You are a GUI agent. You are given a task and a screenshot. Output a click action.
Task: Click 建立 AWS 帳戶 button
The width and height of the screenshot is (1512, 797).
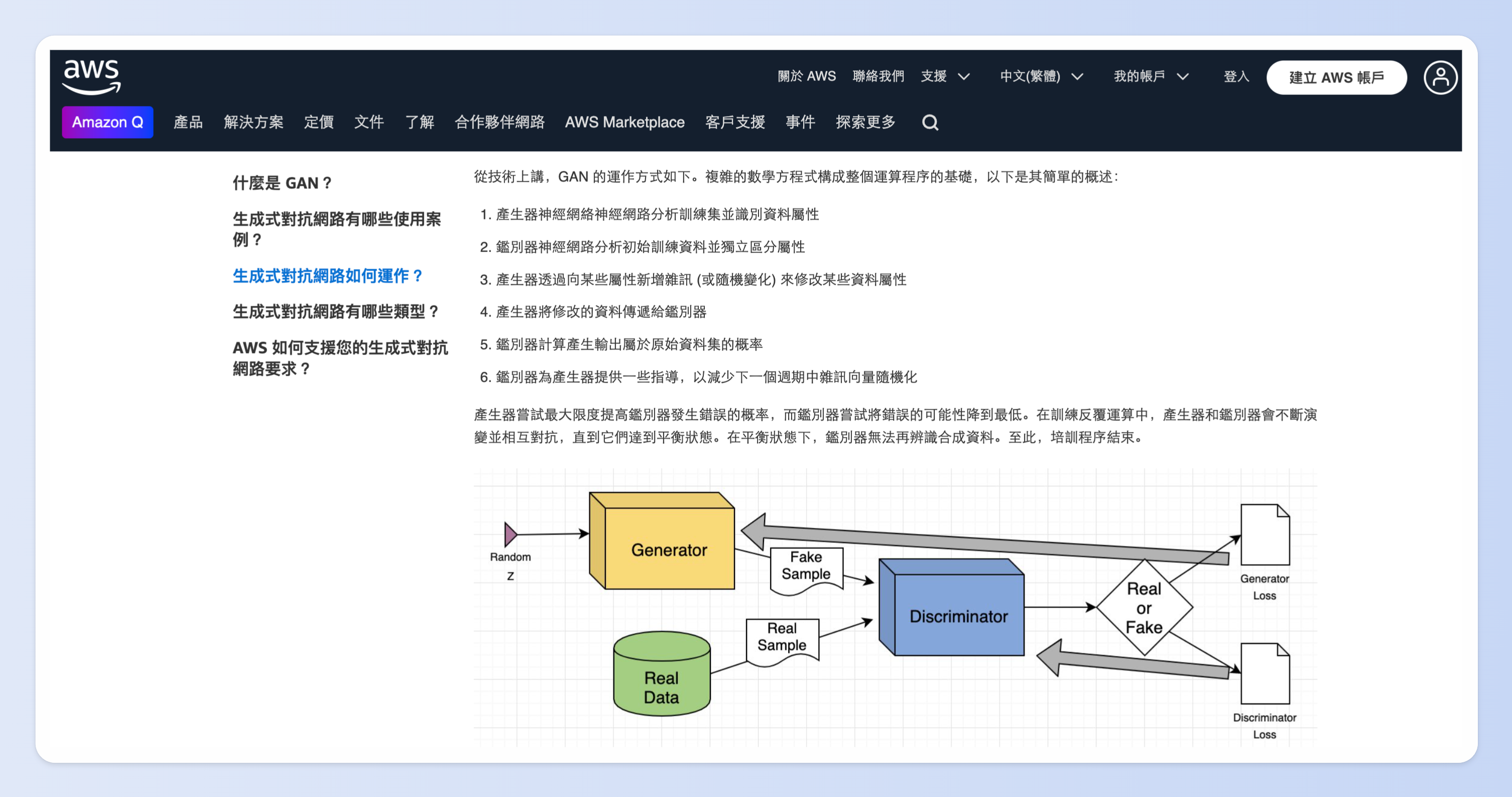tap(1336, 77)
